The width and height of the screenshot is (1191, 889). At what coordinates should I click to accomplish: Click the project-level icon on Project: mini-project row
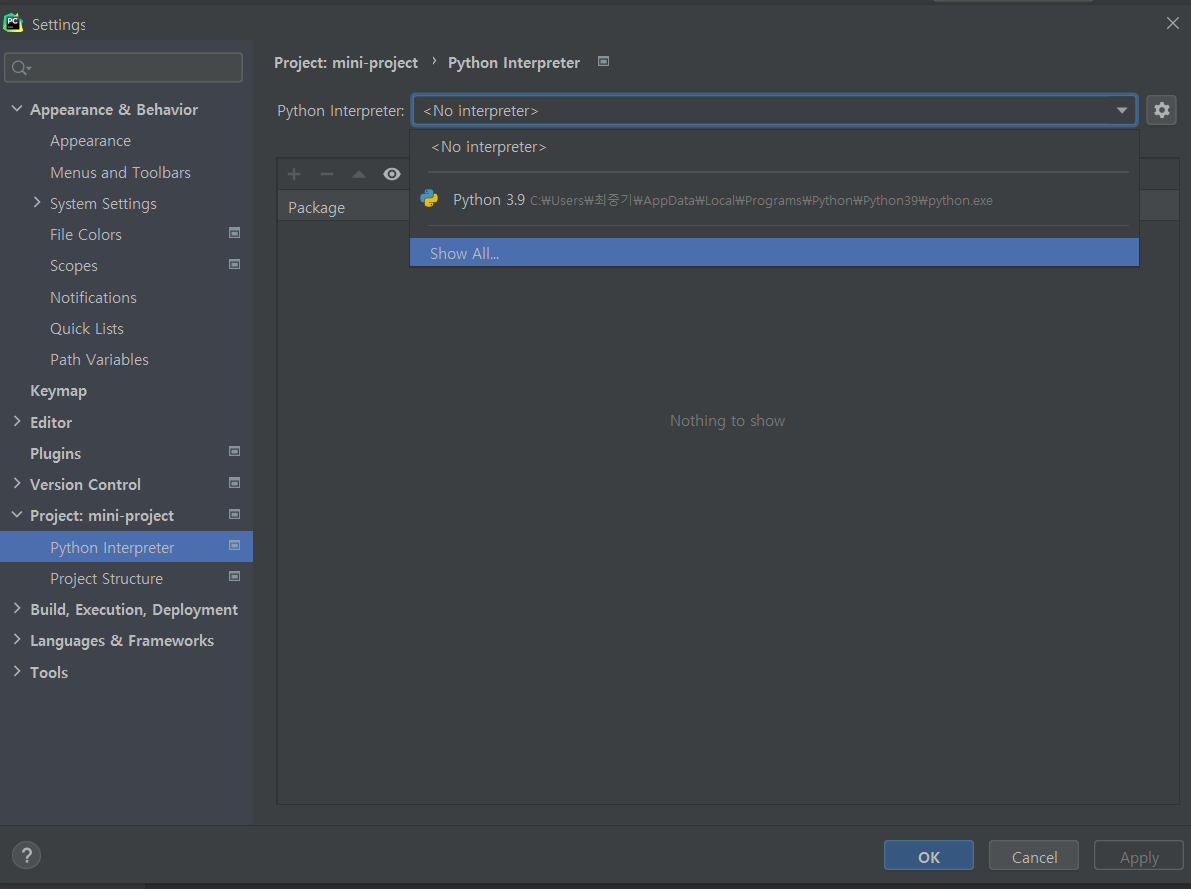[235, 514]
